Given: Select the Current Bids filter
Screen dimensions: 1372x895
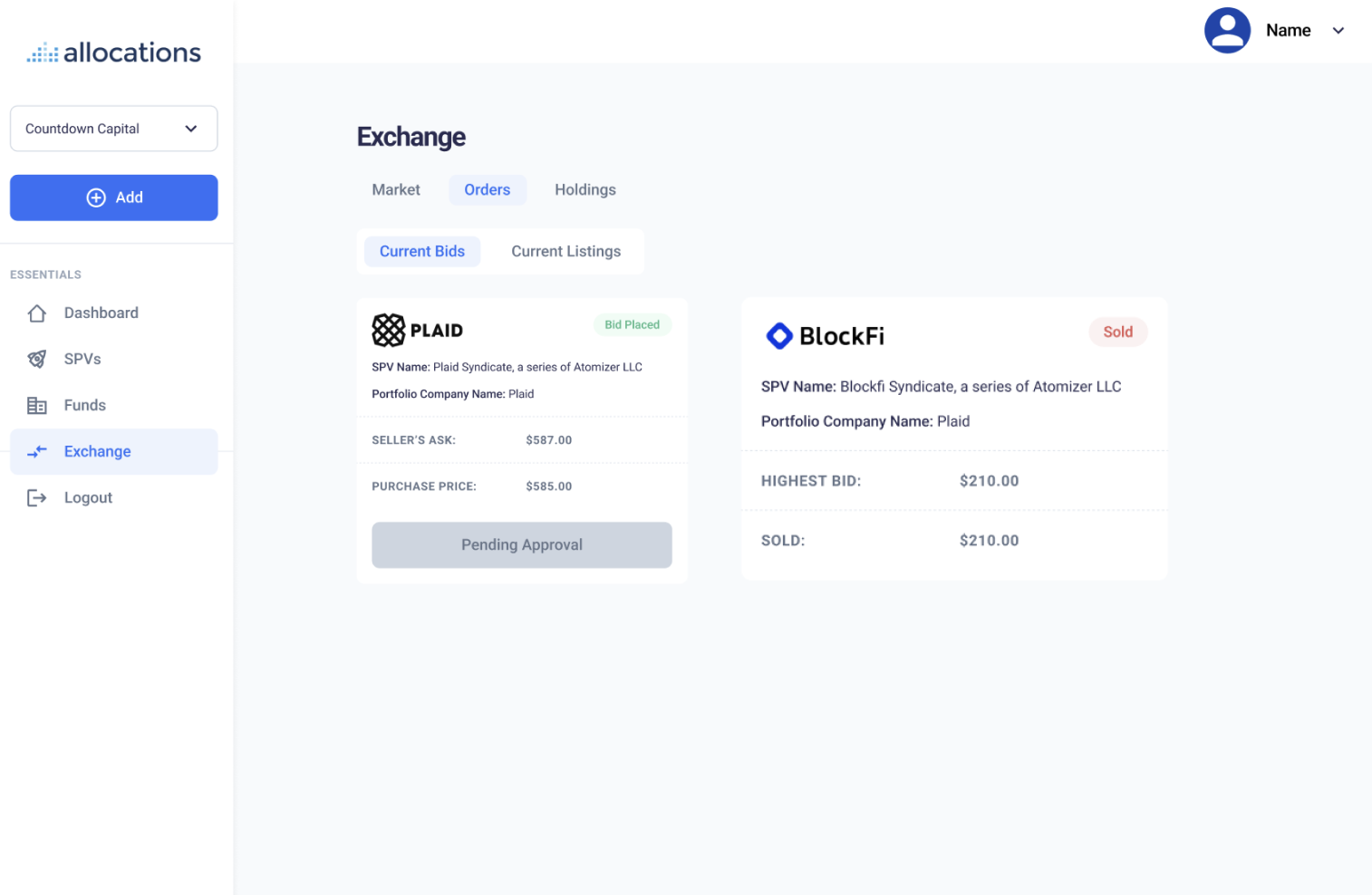Looking at the screenshot, I should [422, 251].
